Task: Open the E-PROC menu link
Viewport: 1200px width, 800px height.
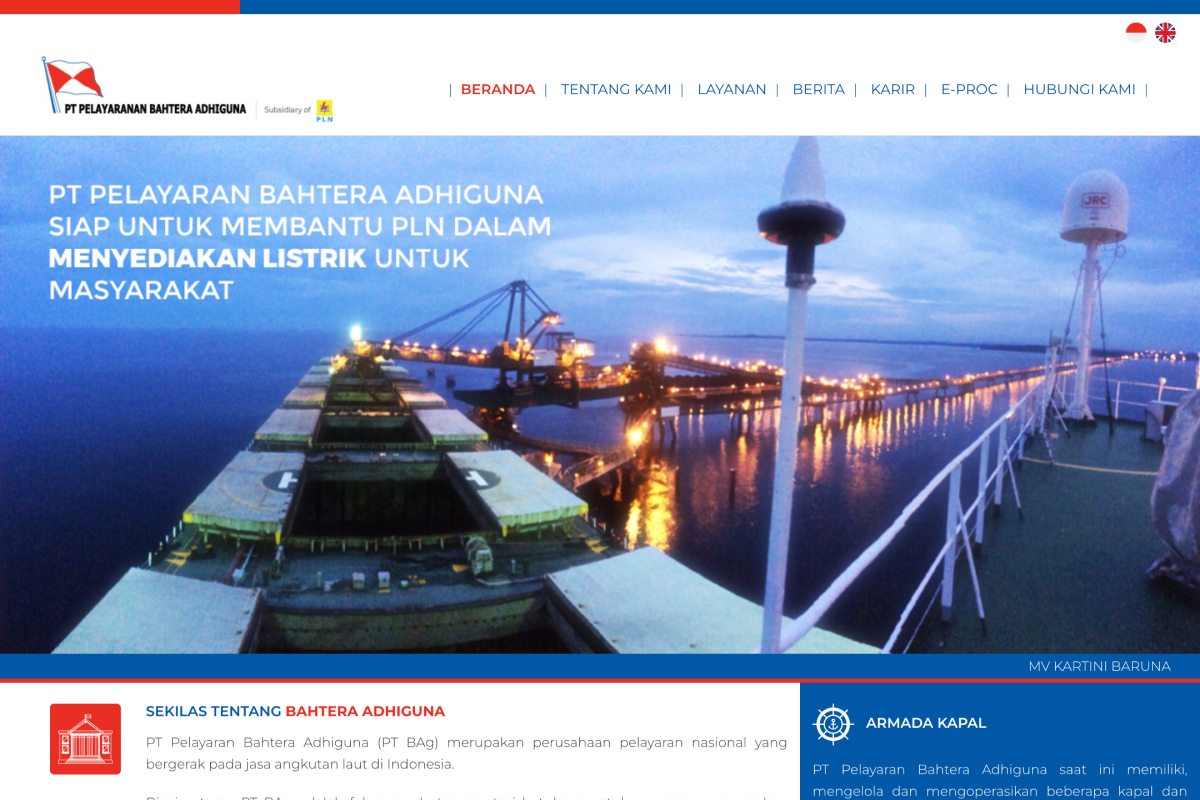Action: (969, 89)
